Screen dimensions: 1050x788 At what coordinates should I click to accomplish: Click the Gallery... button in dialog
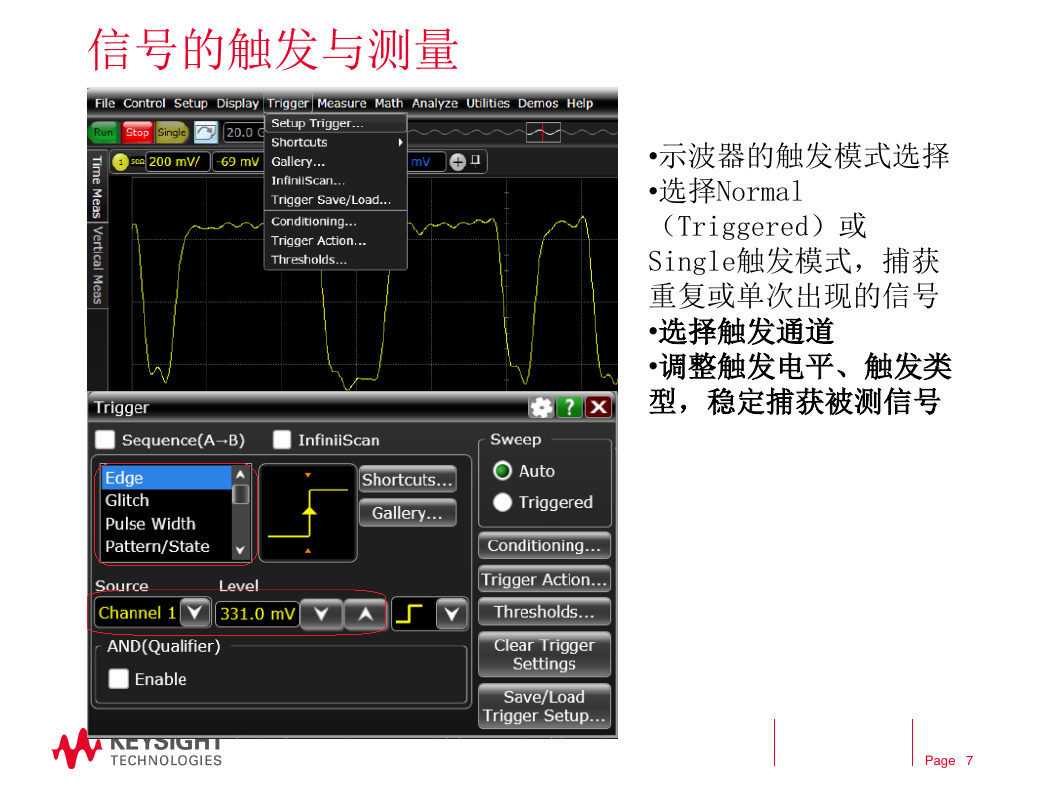click(408, 513)
